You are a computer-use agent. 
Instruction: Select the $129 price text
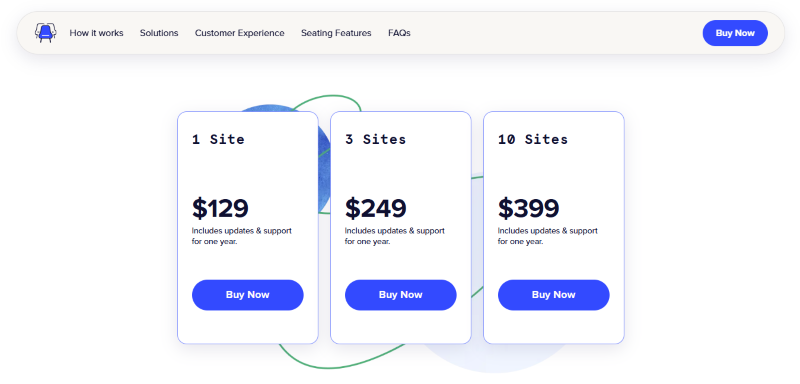click(220, 208)
